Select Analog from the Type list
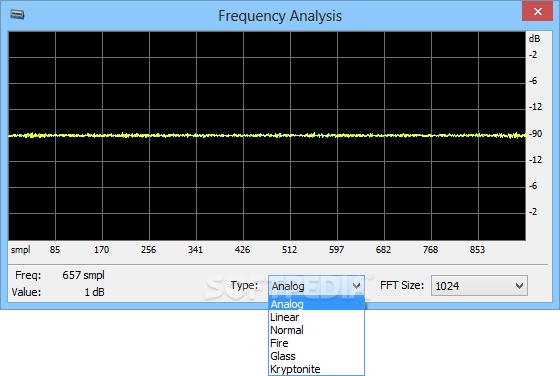Viewport: 560px width, 376px height. click(316, 304)
